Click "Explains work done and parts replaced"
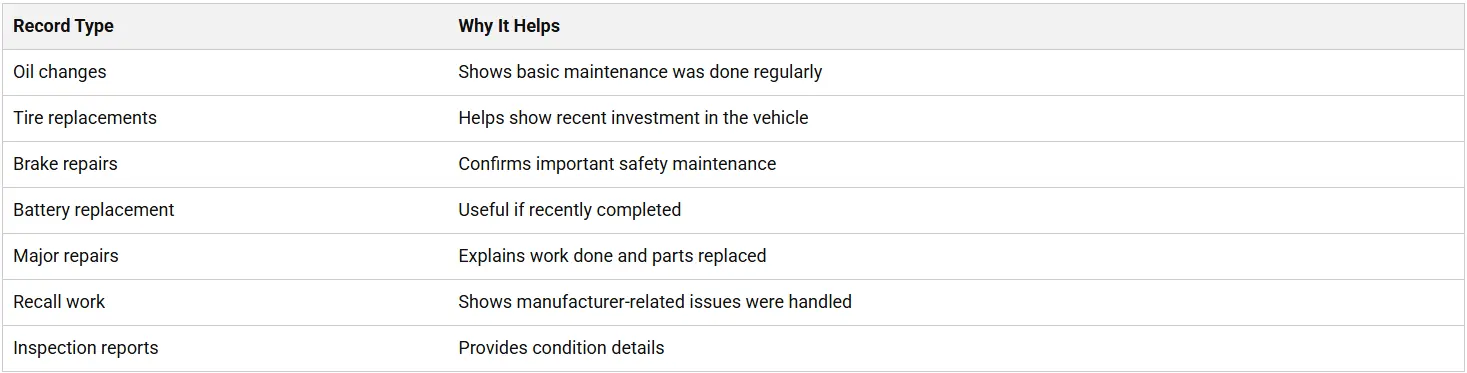 tap(612, 256)
